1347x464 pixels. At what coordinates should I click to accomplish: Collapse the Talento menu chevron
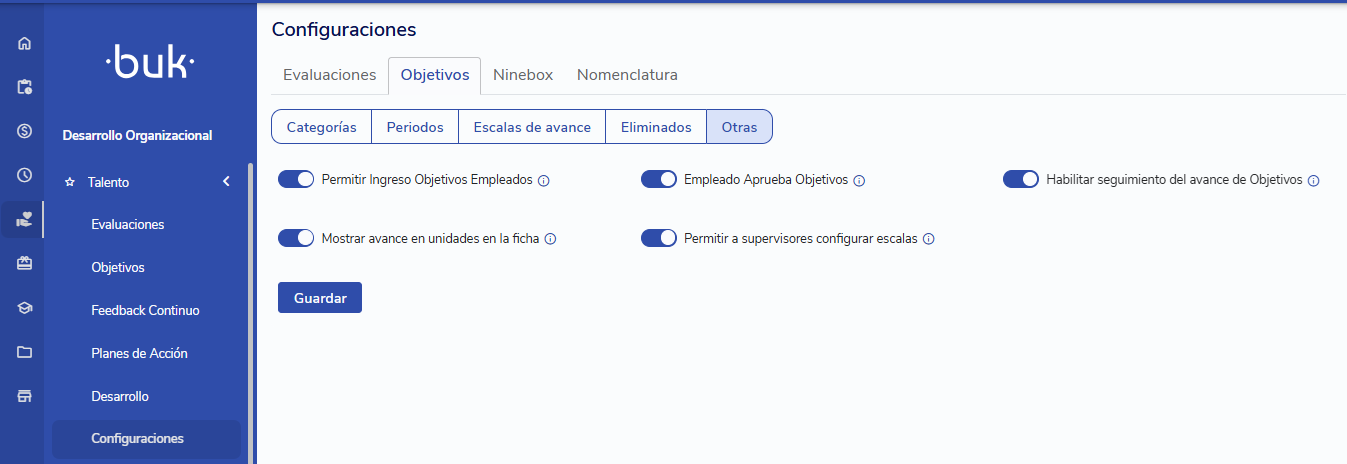226,182
